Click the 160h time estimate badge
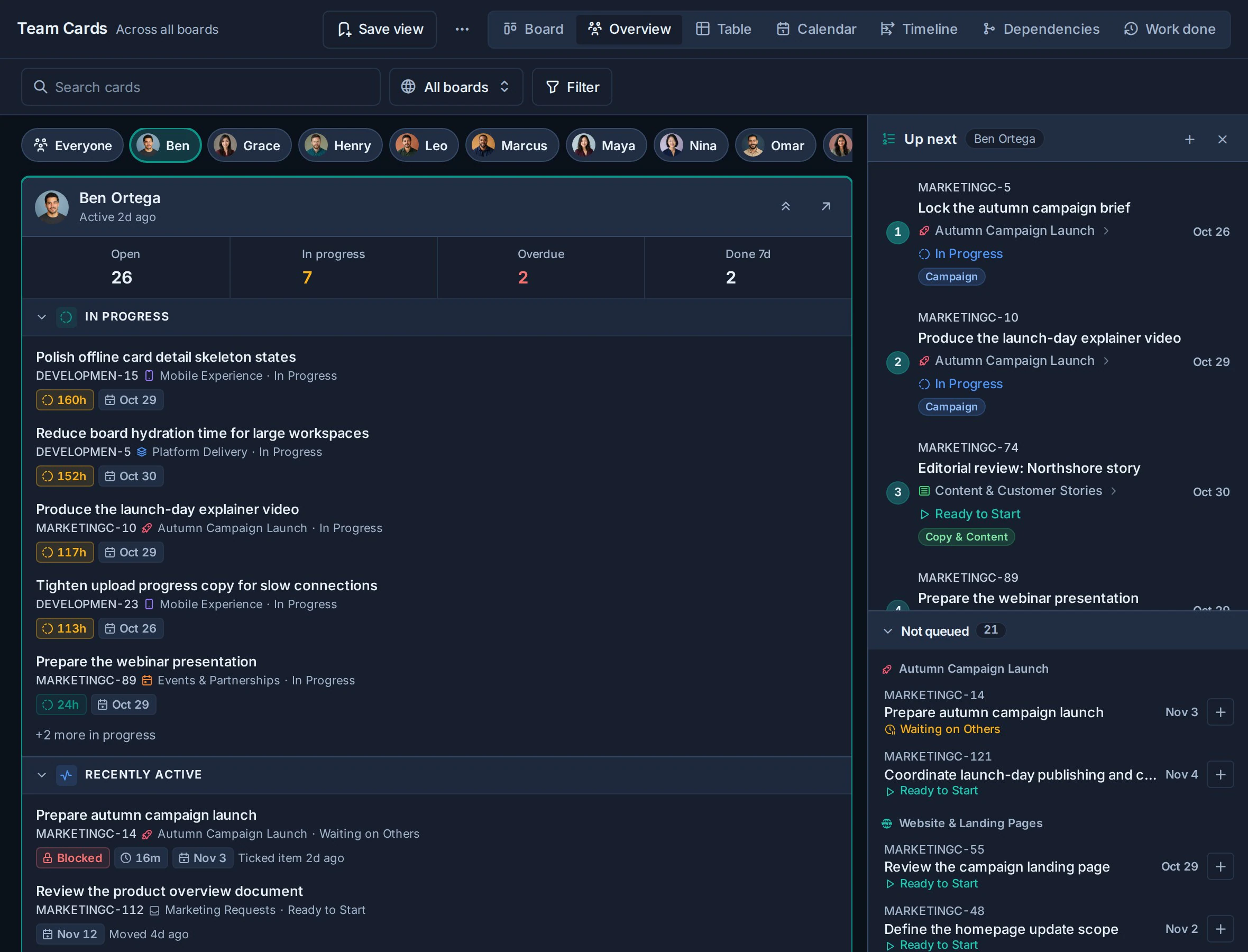This screenshot has width=1248, height=952. [x=65, y=400]
